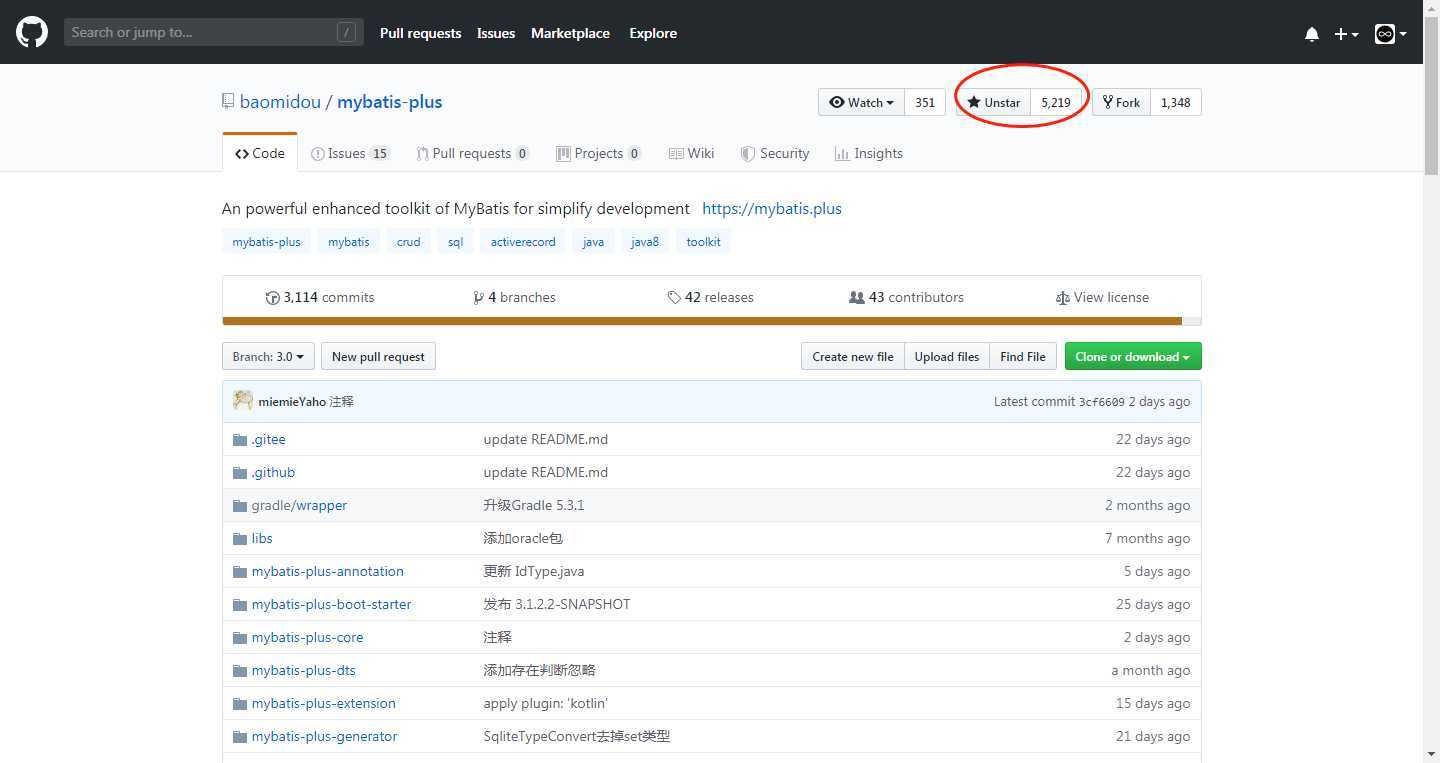Viewport: 1440px width, 763px height.
Task: Open the plus create-new menu
Action: (1346, 34)
